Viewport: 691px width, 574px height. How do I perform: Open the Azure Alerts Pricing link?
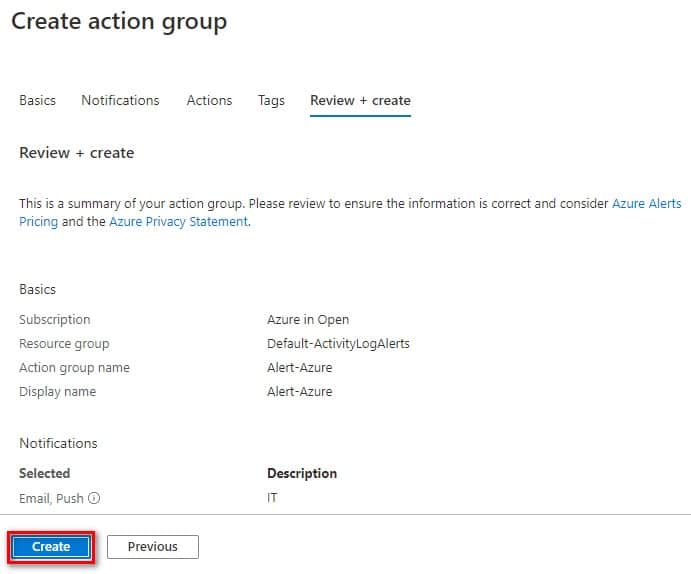[646, 203]
